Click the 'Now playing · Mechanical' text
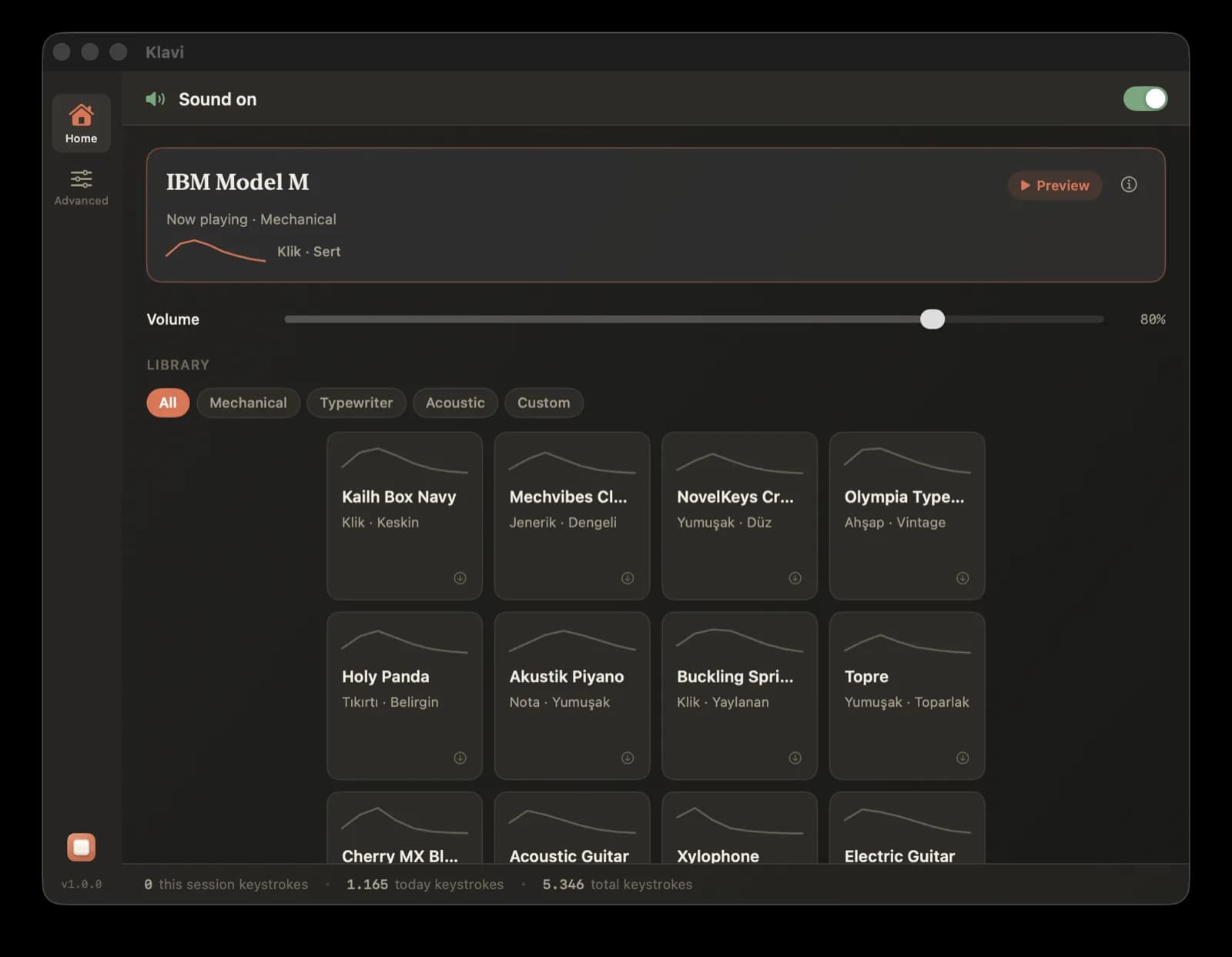 pyautogui.click(x=251, y=219)
